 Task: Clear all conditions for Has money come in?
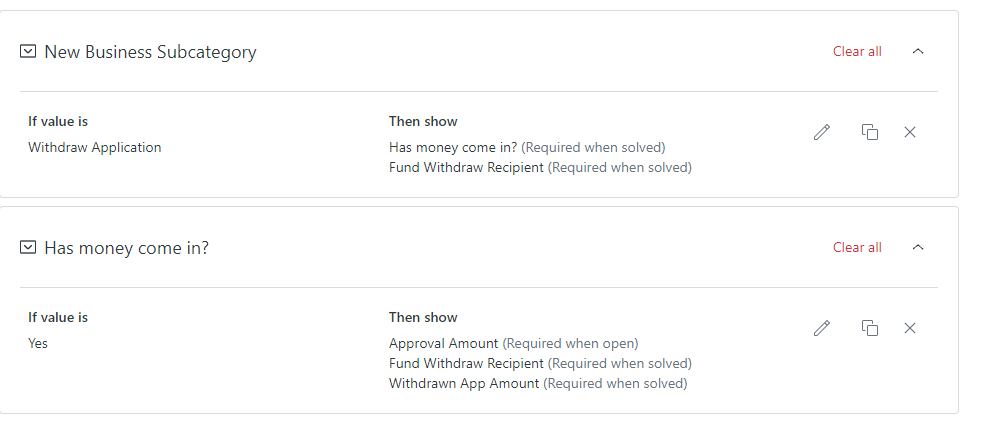pyautogui.click(x=857, y=248)
